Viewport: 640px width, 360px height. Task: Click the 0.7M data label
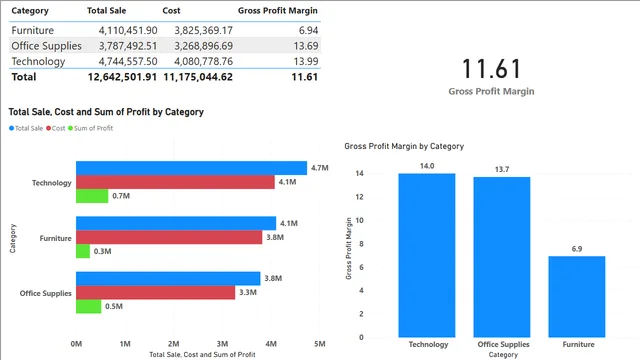click(121, 196)
